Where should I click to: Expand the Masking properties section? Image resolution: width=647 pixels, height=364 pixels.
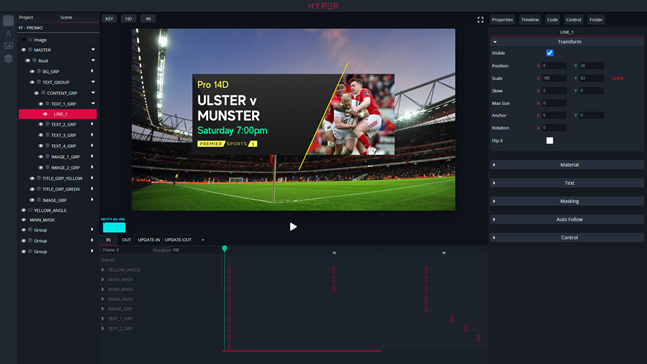pos(567,201)
